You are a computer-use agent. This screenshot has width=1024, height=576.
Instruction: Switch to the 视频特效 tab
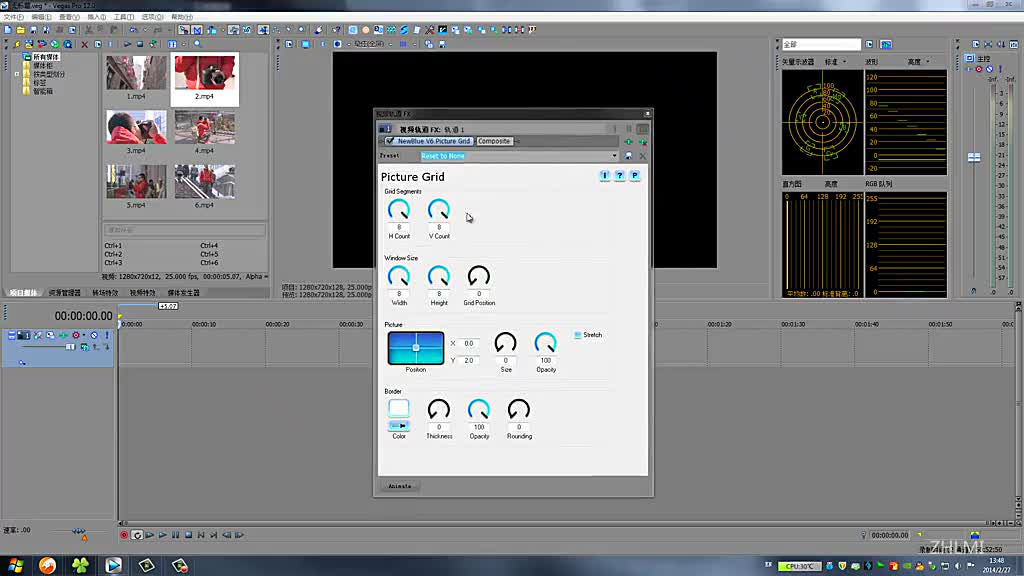point(142,293)
